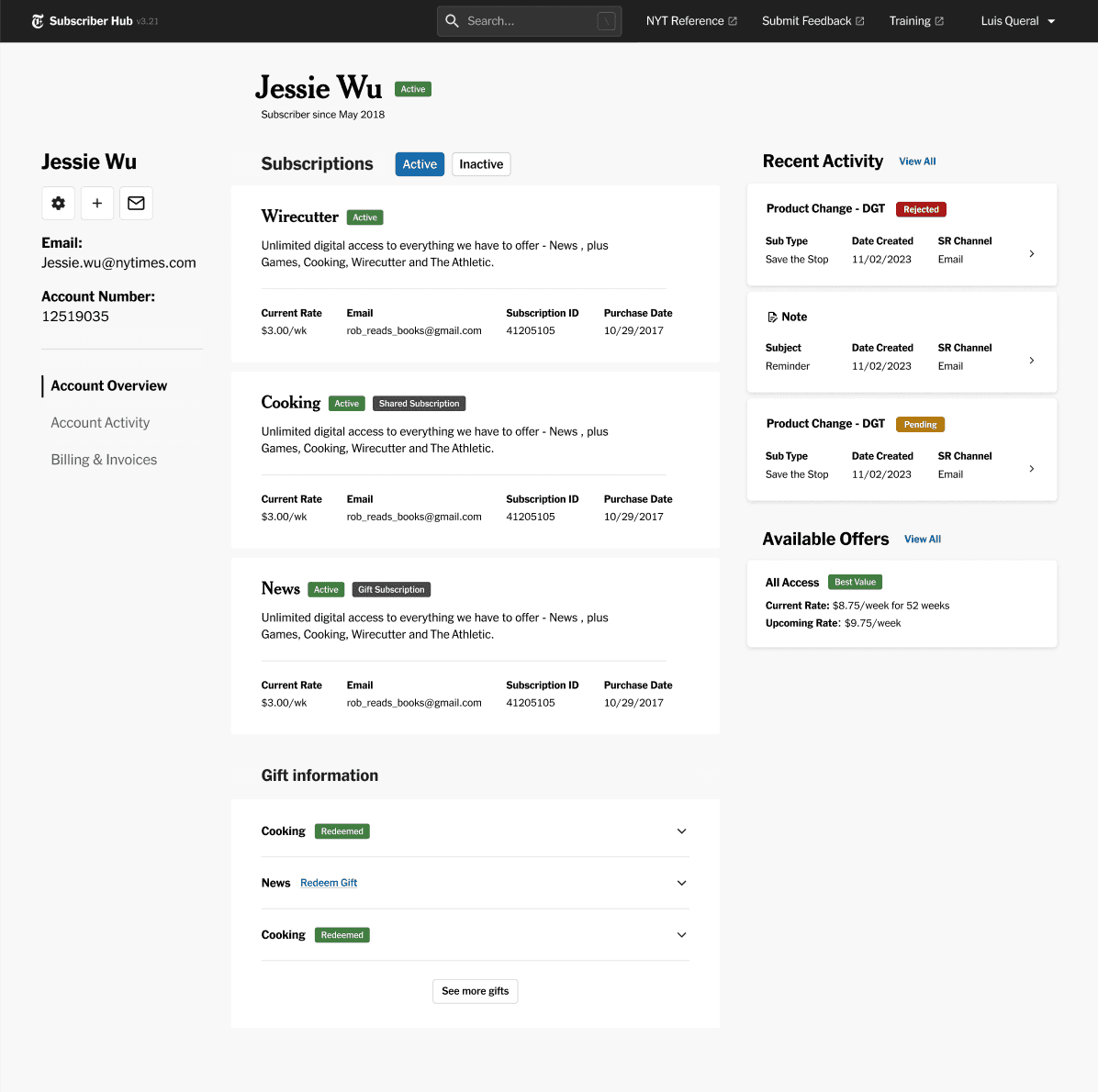Click the search shortcut key icon

(607, 21)
